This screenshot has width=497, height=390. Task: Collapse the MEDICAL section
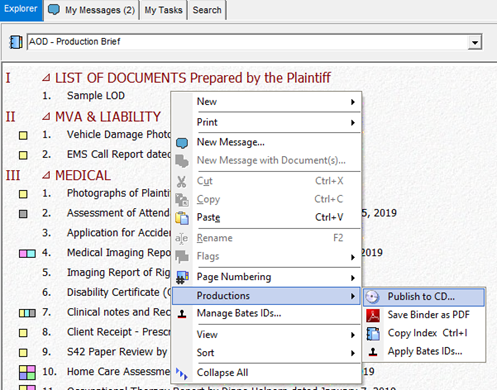coord(46,175)
